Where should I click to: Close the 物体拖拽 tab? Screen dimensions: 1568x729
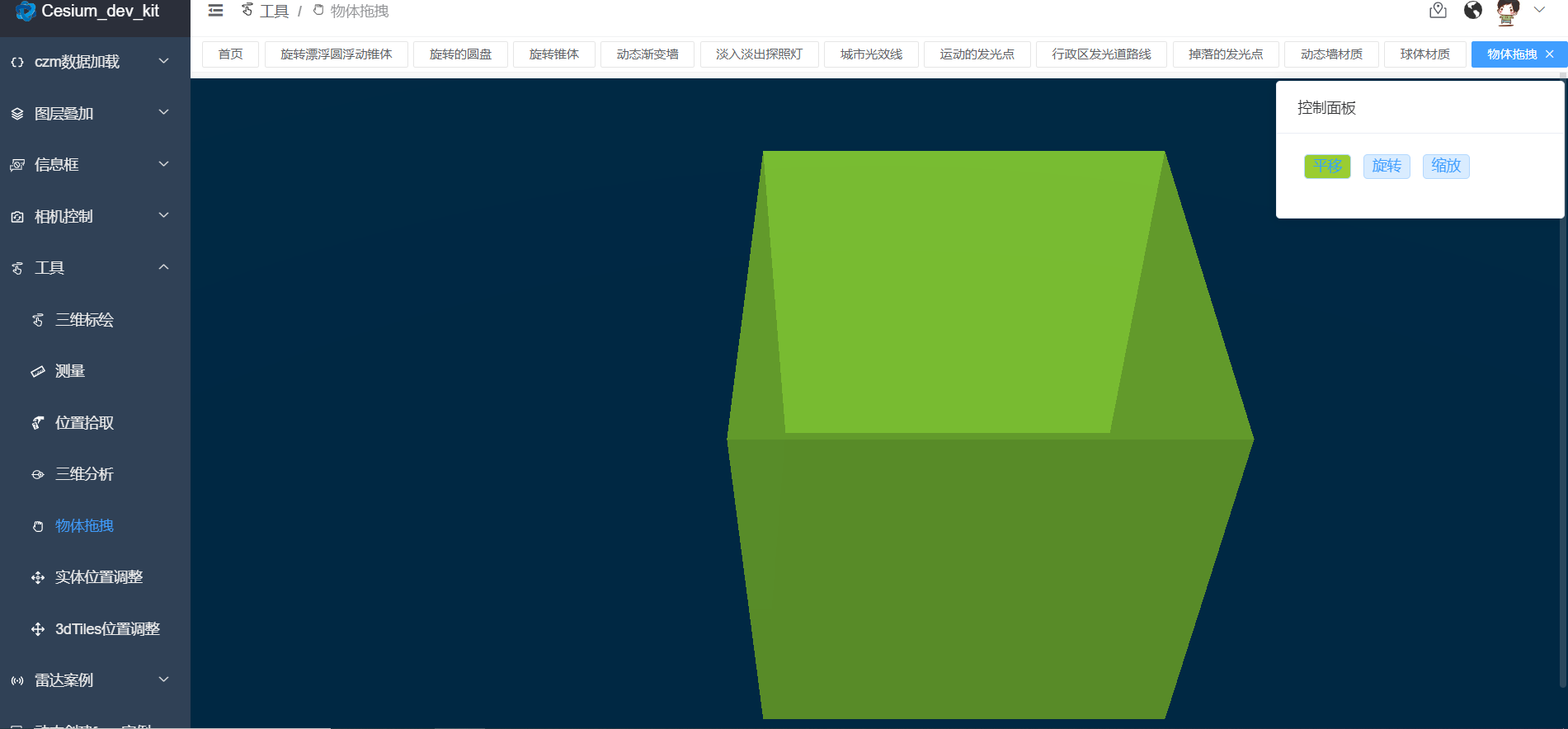tap(1550, 54)
